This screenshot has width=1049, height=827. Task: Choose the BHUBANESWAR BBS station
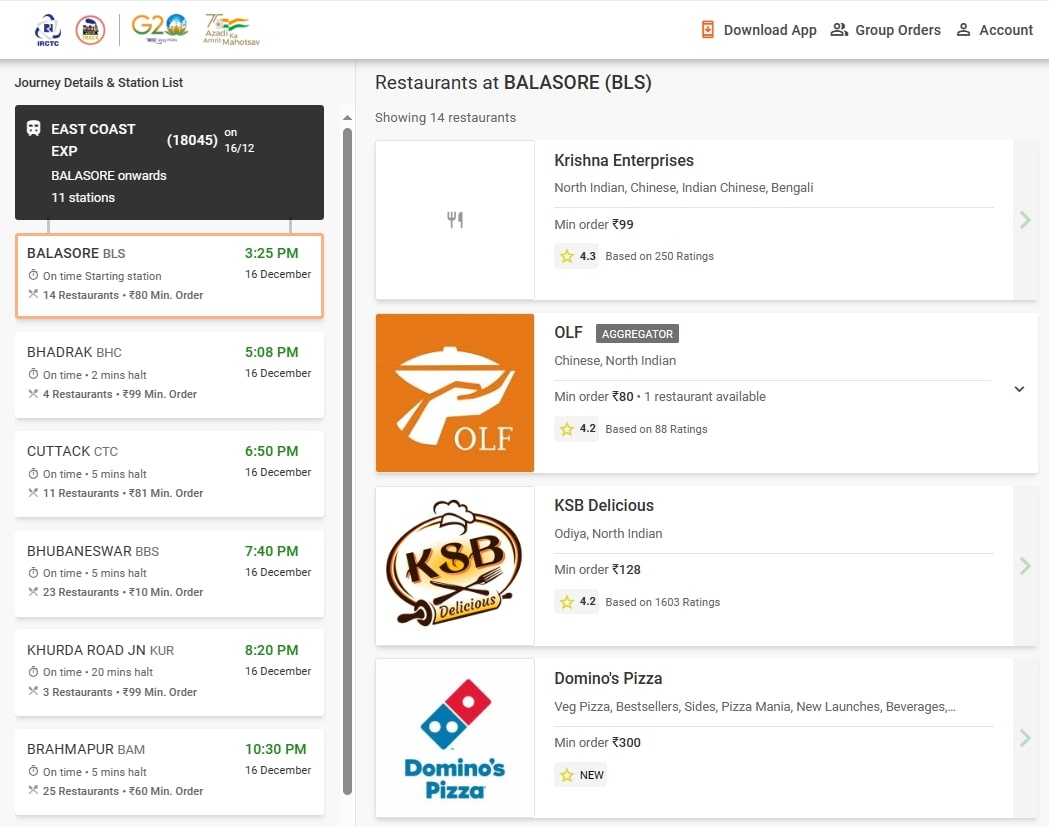[169, 573]
